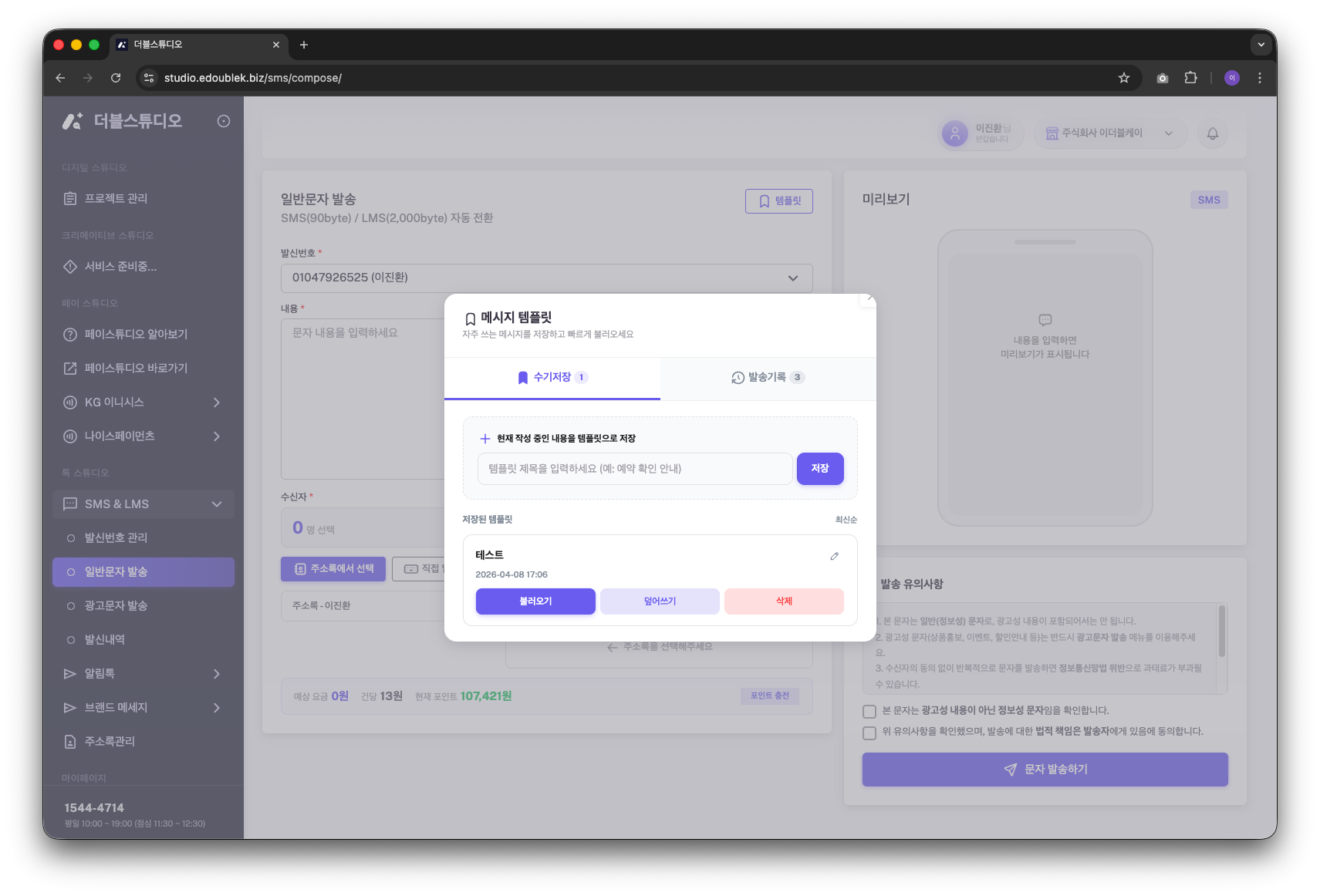Screen dimensions: 1320x896
Task: Click the 서비스 준비중 diamond icon
Action: click(70, 267)
